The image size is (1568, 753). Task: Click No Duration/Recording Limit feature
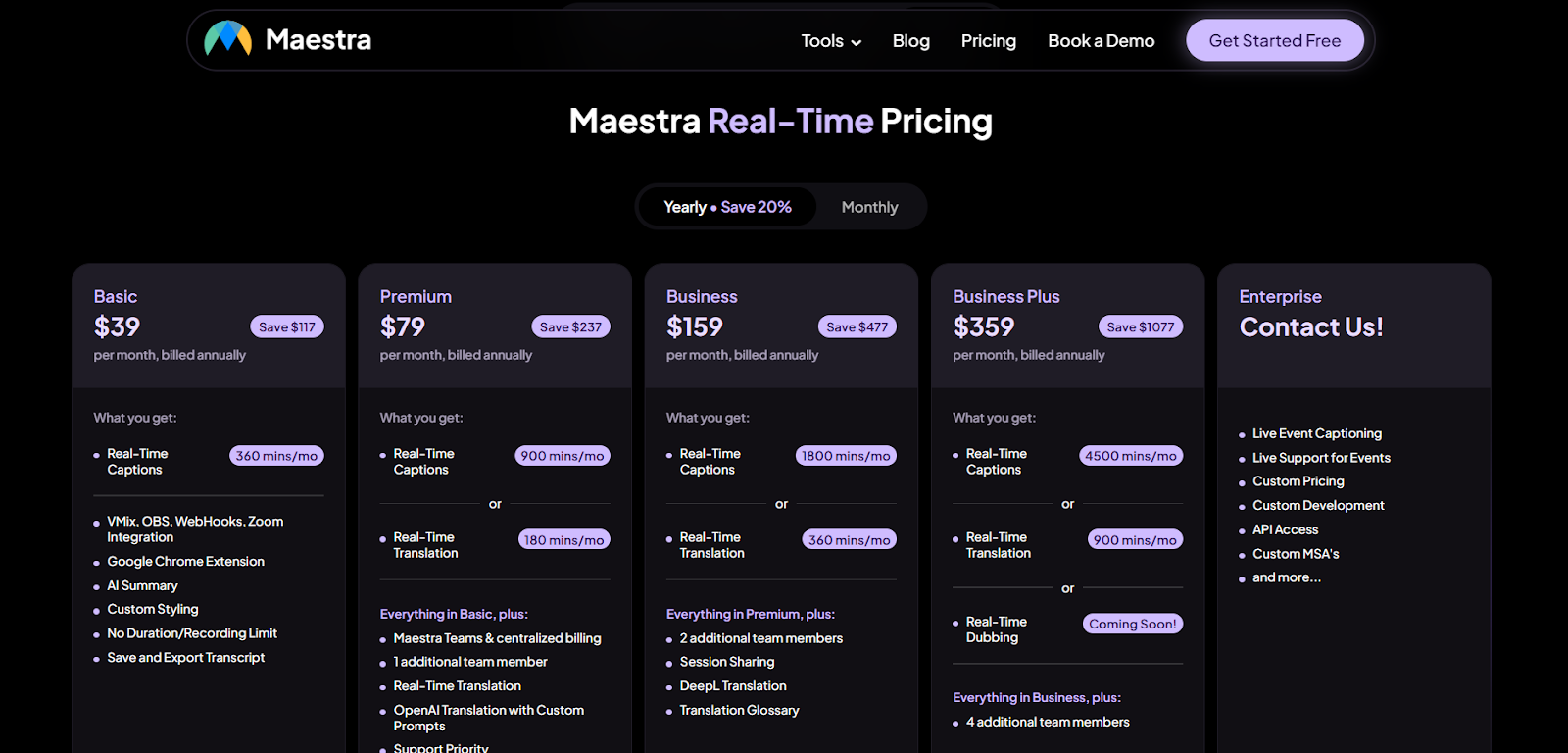(x=192, y=633)
